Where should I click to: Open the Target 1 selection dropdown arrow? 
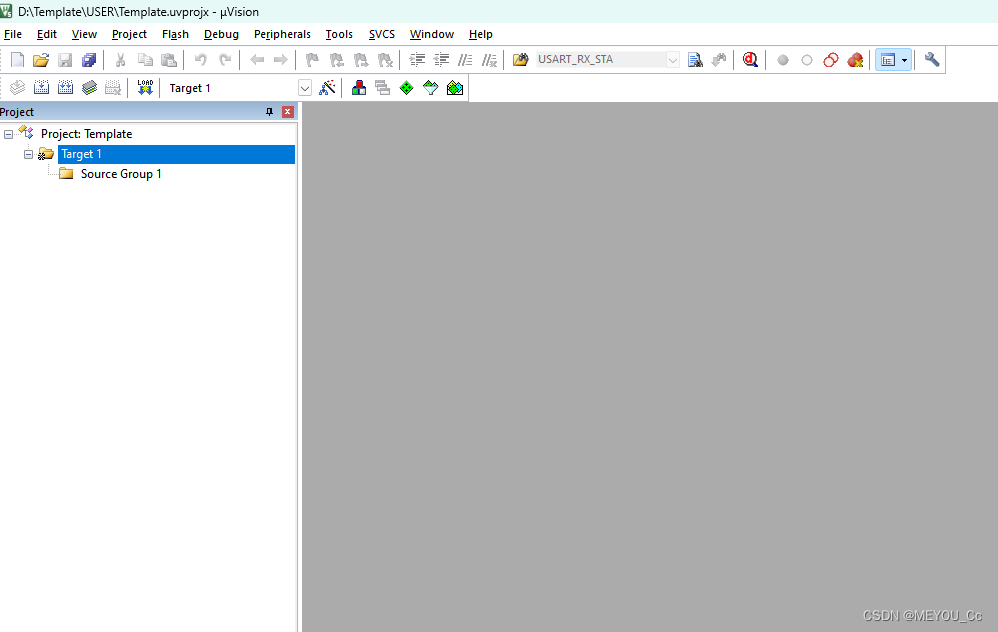tap(305, 88)
